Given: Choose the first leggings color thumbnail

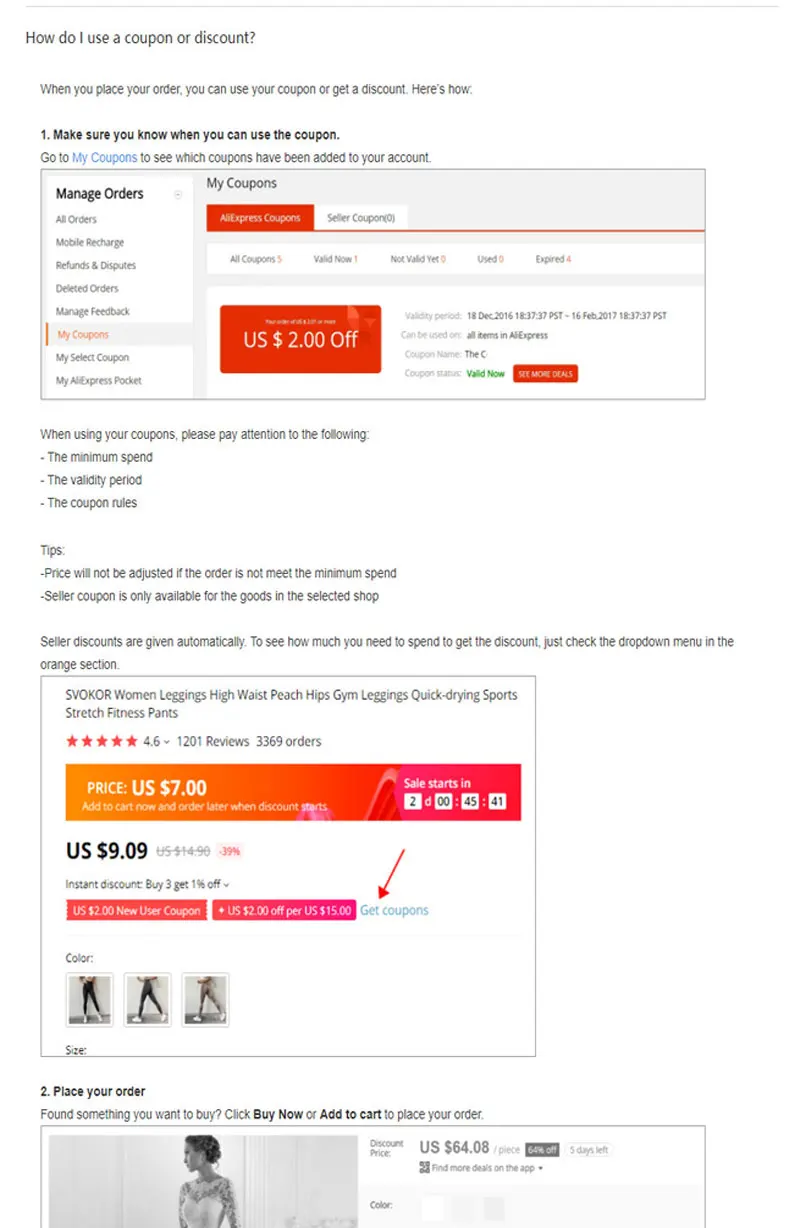Looking at the screenshot, I should pos(90,999).
